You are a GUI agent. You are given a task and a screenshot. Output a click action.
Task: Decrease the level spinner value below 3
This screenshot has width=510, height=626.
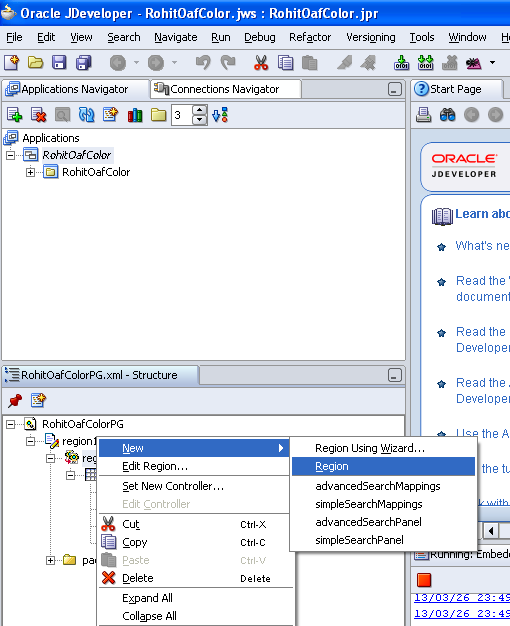click(200, 120)
